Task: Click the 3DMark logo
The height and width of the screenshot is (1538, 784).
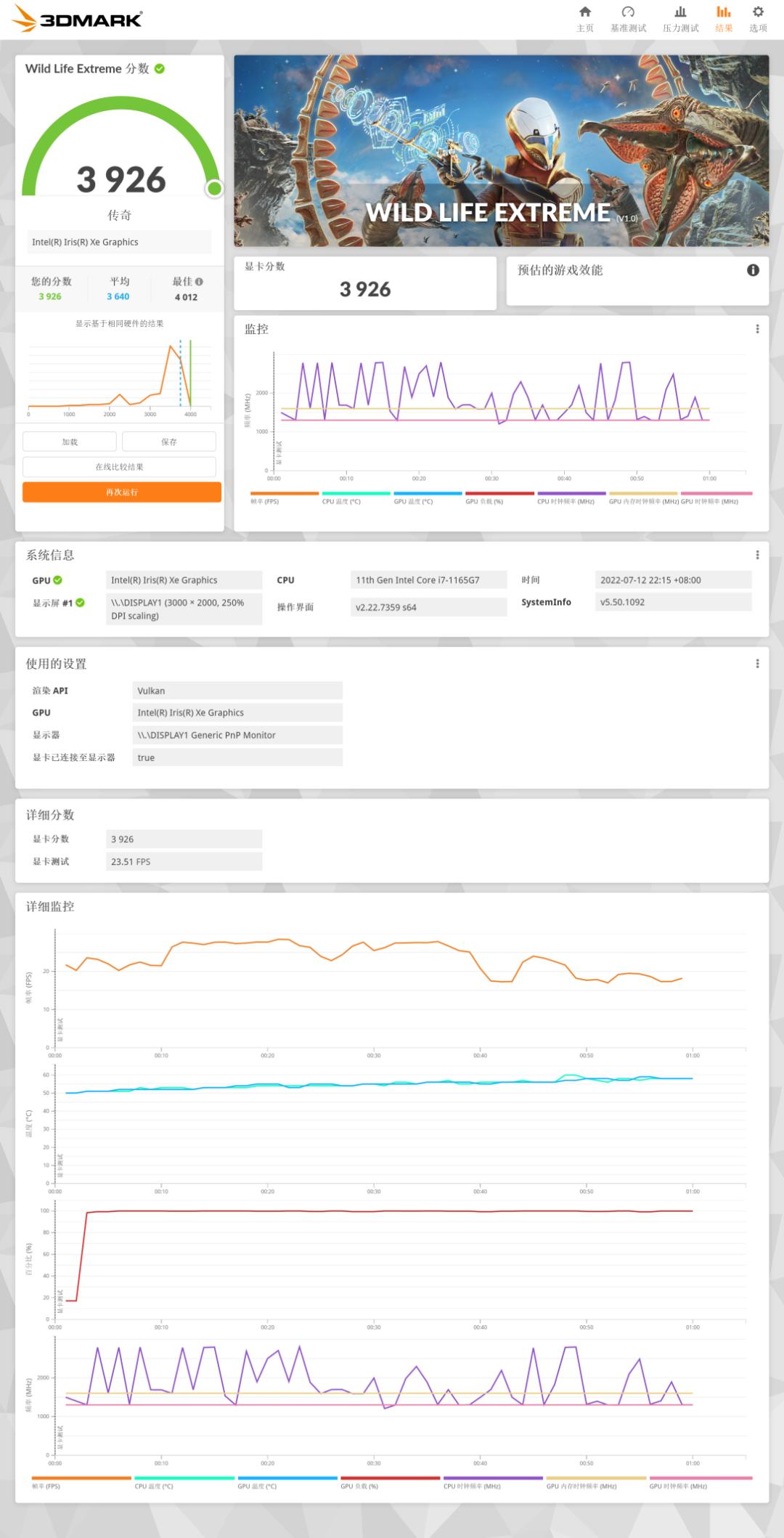Action: [78, 20]
